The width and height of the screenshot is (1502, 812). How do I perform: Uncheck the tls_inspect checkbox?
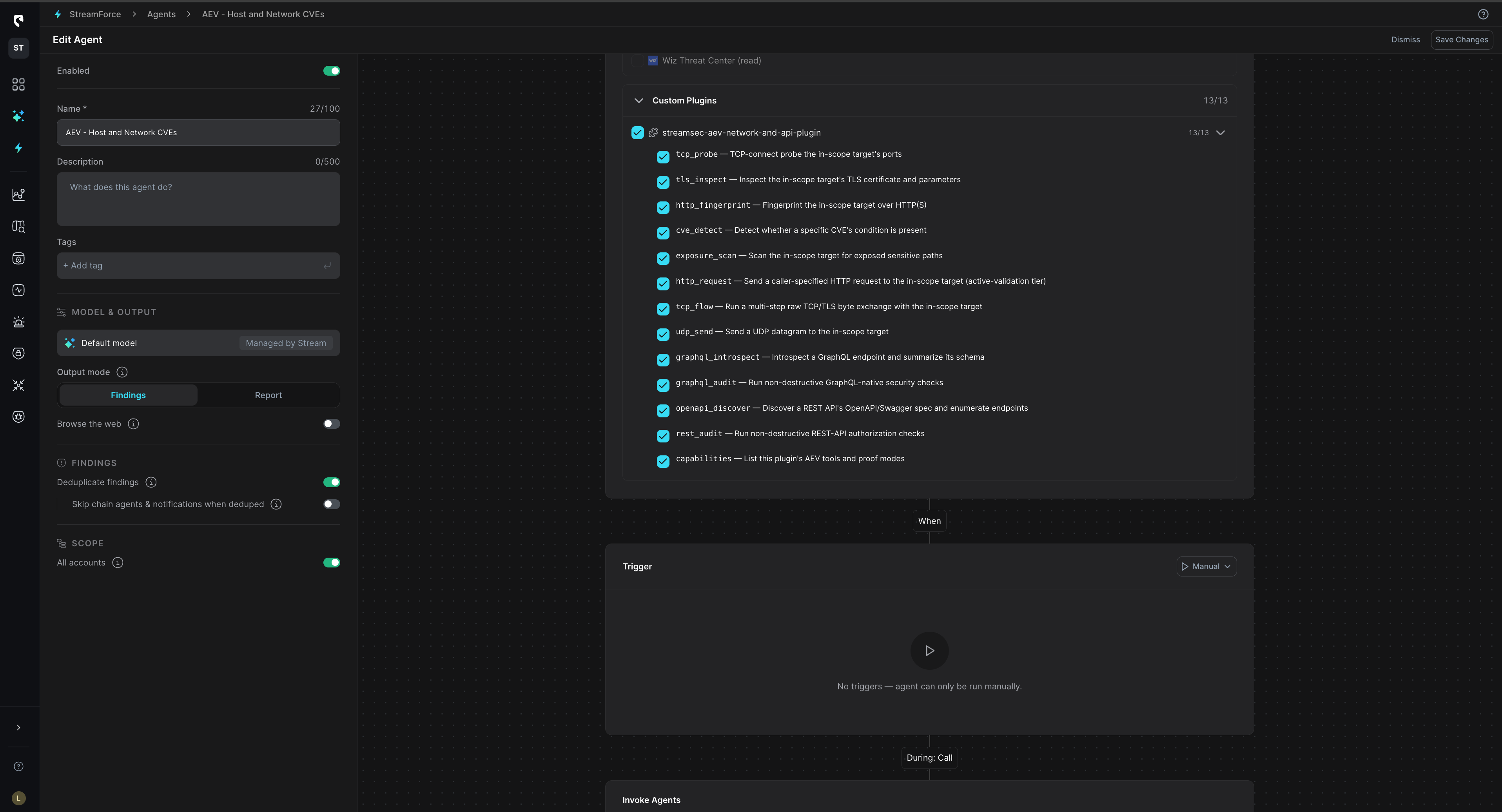point(663,183)
